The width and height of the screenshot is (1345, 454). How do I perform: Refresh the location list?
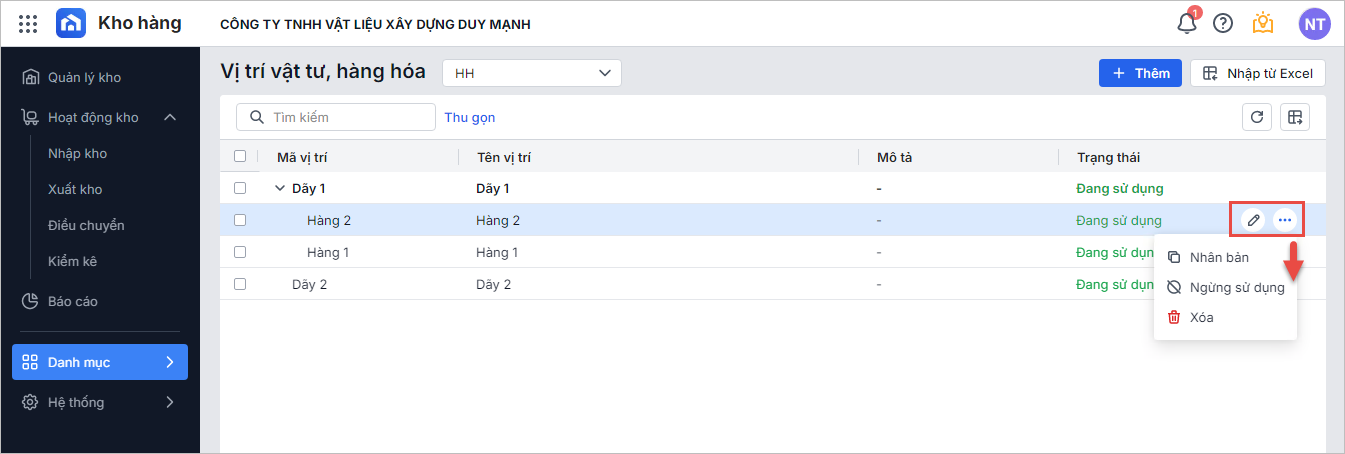(x=1257, y=117)
